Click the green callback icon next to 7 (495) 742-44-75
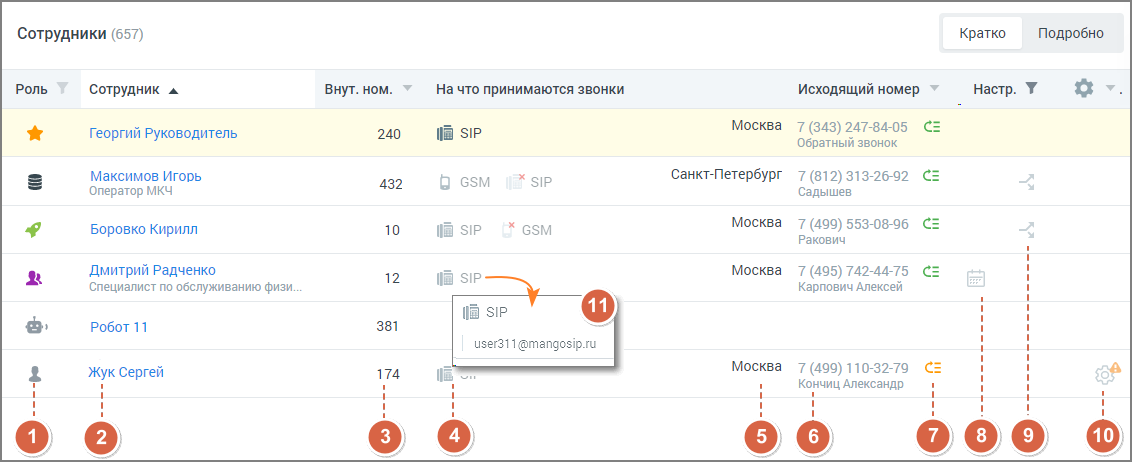 [932, 272]
